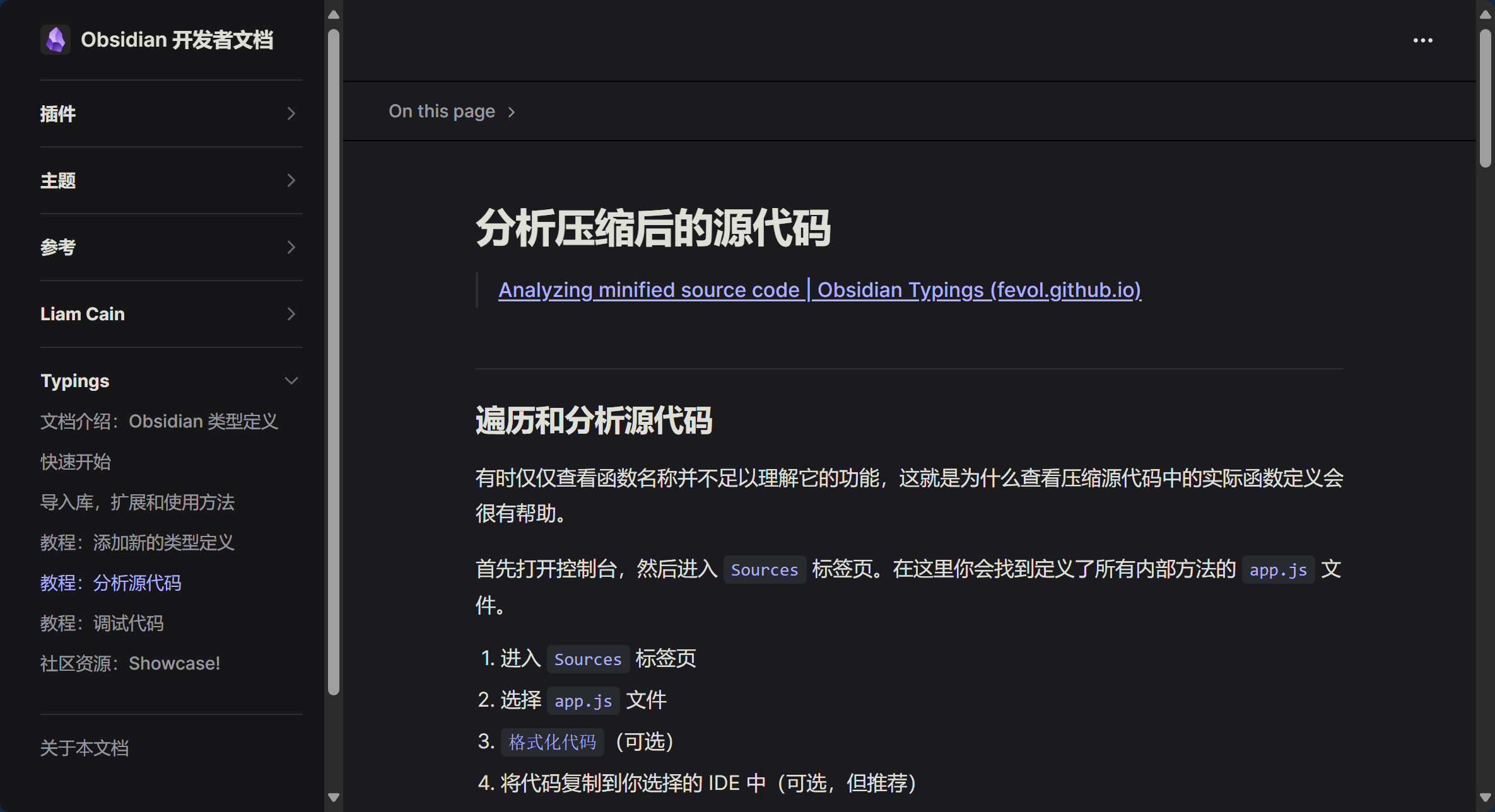Image resolution: width=1495 pixels, height=812 pixels.
Task: Click the main page scrollbar thumb
Action: pos(1486,98)
